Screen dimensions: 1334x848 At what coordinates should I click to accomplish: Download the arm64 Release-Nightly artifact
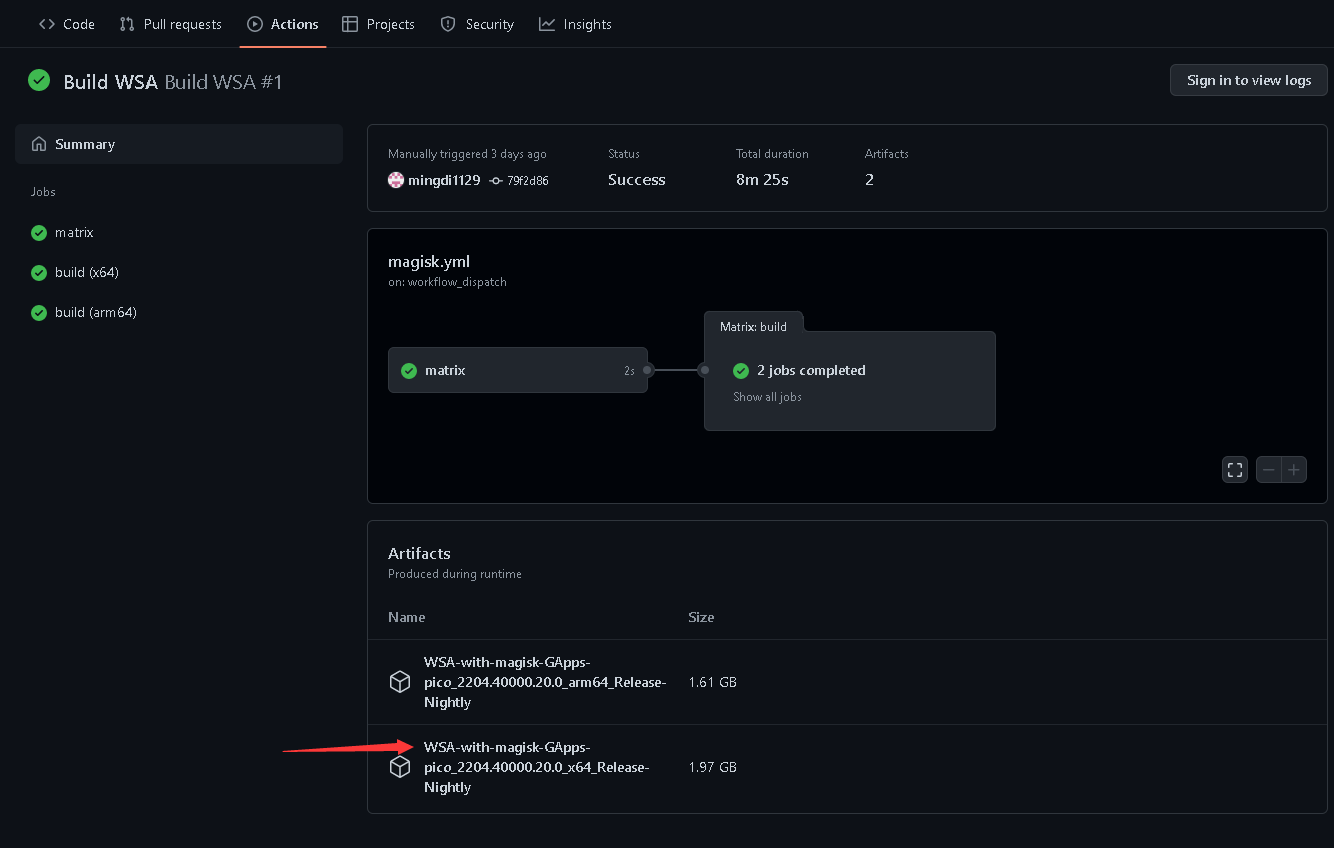(545, 682)
